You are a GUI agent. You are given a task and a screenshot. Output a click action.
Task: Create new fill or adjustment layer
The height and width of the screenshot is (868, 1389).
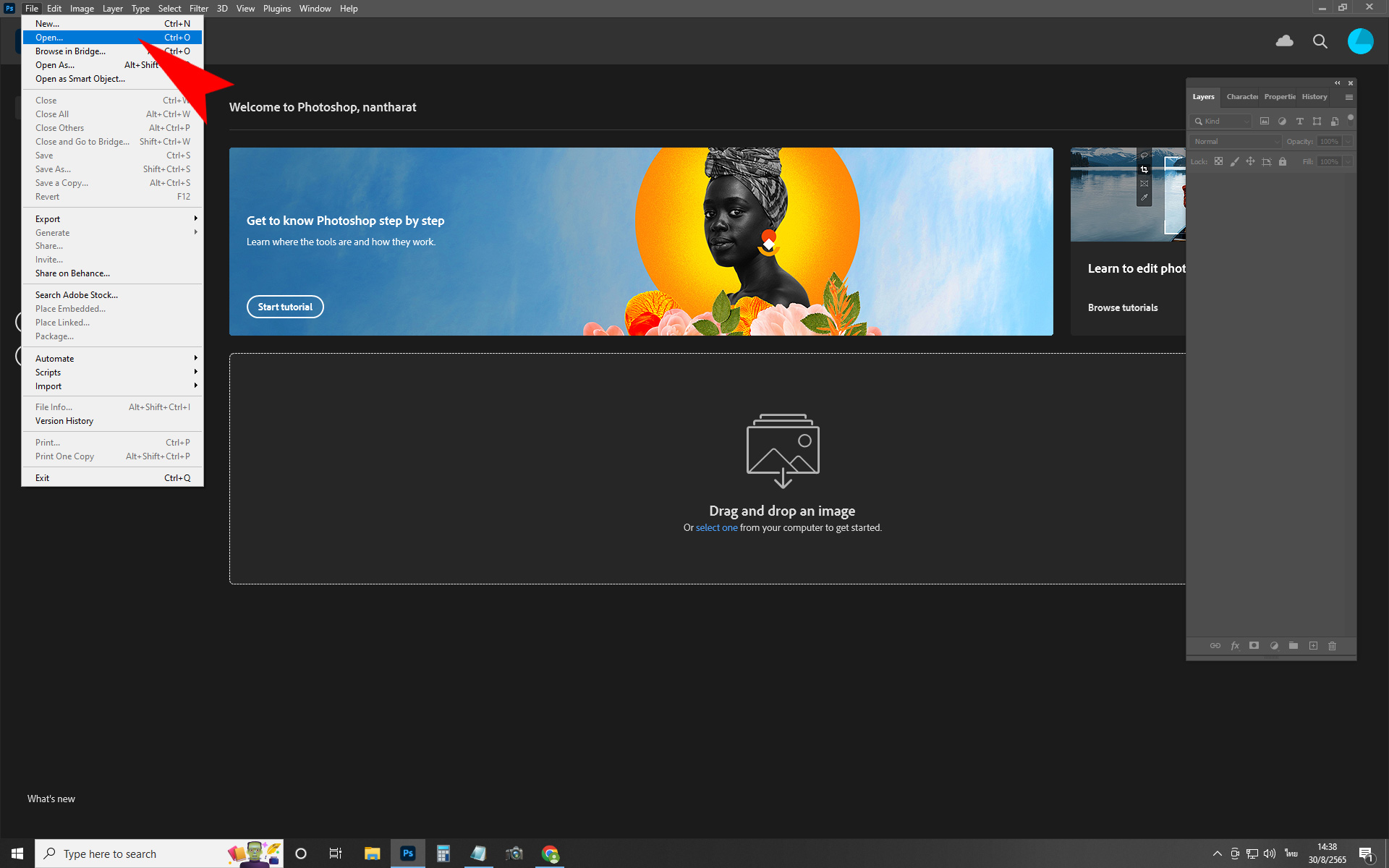1274,645
